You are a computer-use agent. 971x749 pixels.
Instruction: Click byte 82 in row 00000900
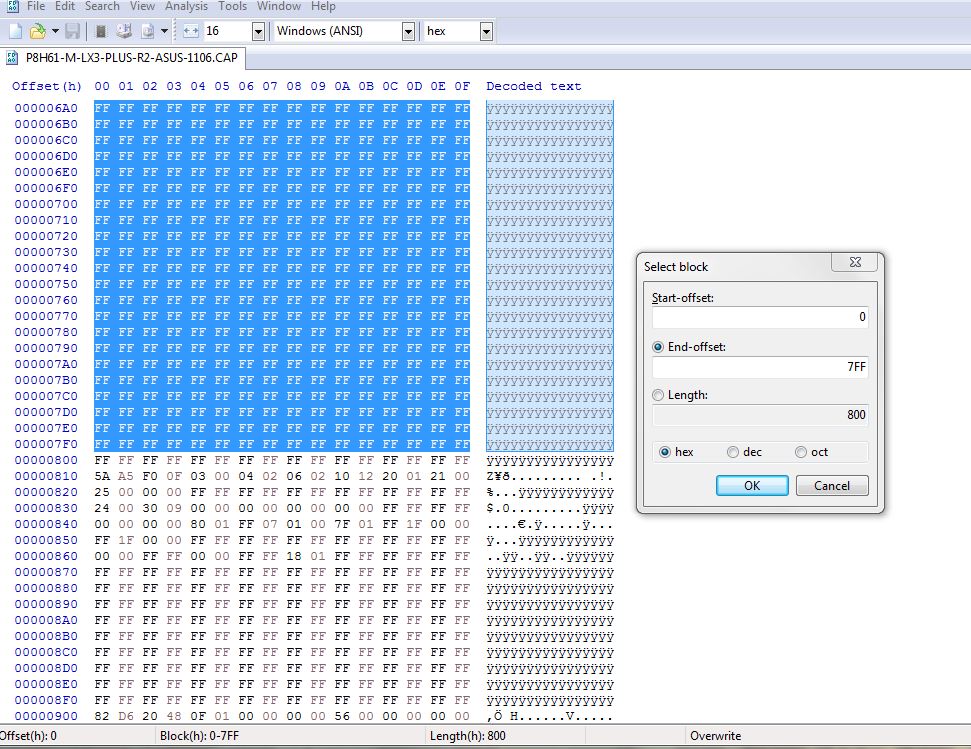[x=102, y=716]
